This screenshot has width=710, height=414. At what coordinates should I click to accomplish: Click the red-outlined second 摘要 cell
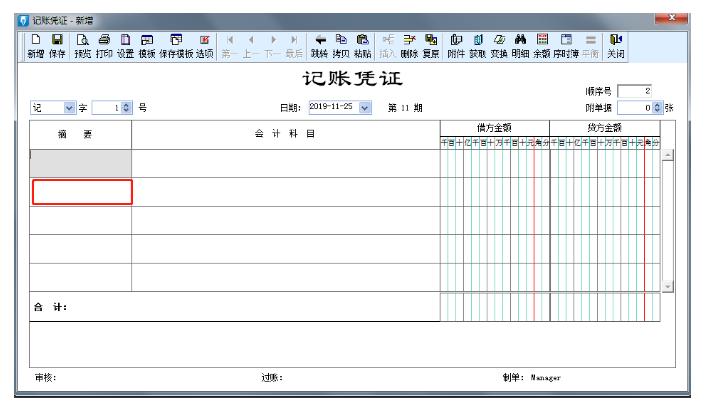click(x=82, y=192)
